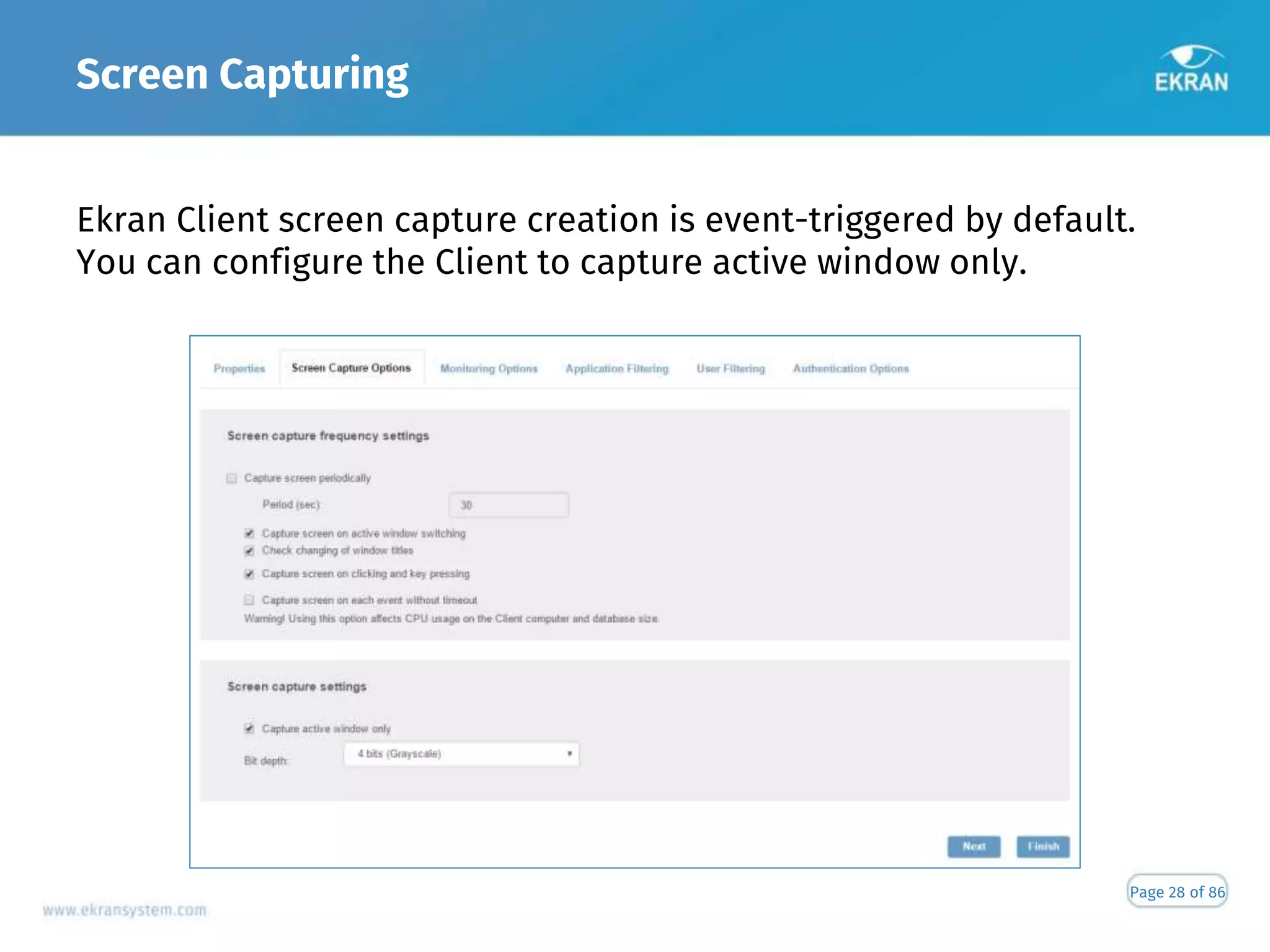The height and width of the screenshot is (952, 1270).
Task: Click the Page 28 of 86 indicator
Action: (1177, 891)
